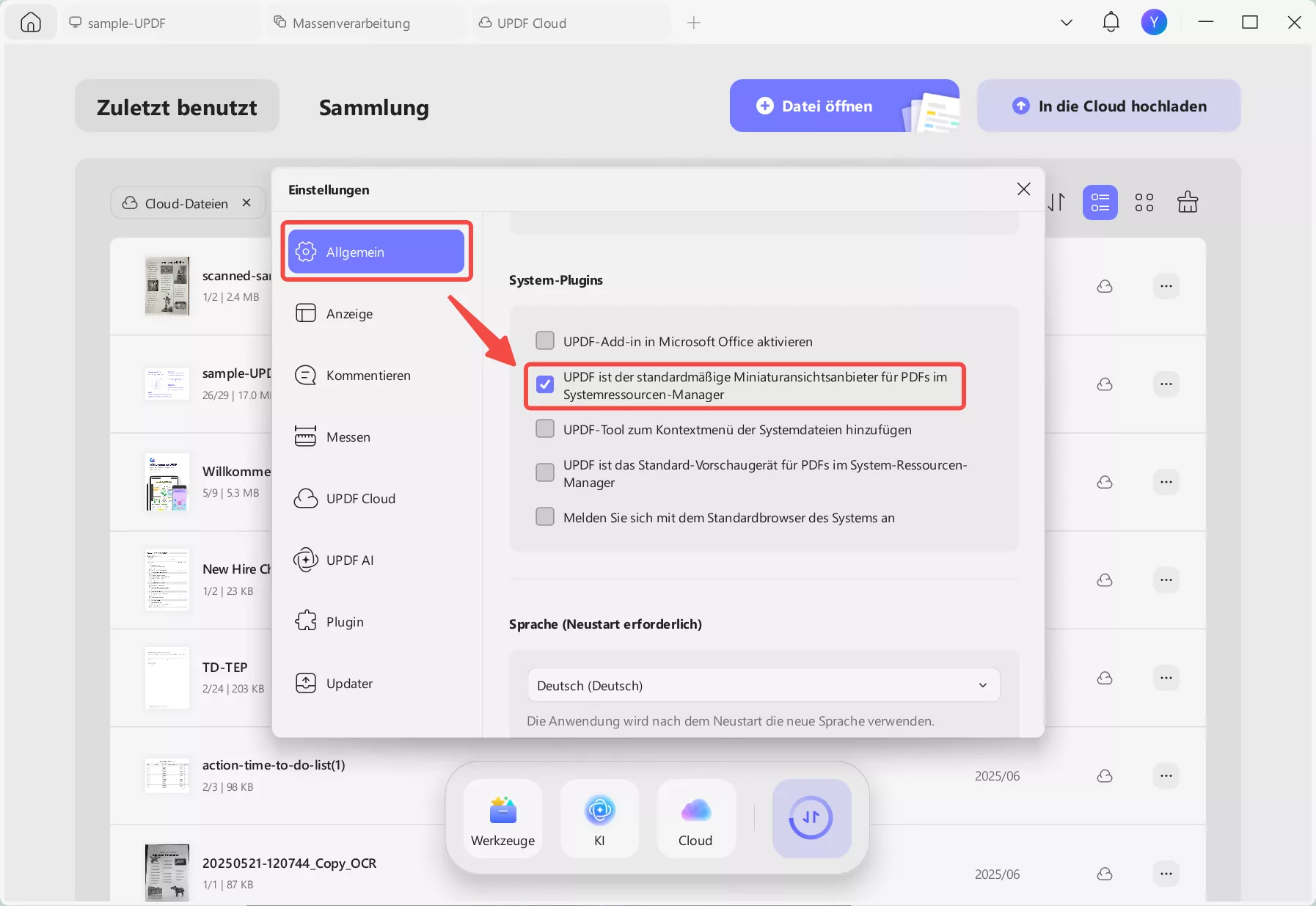Image resolution: width=1316 pixels, height=906 pixels.
Task: Enable Standardbrowser des Systems login checkbox
Action: coord(545,516)
